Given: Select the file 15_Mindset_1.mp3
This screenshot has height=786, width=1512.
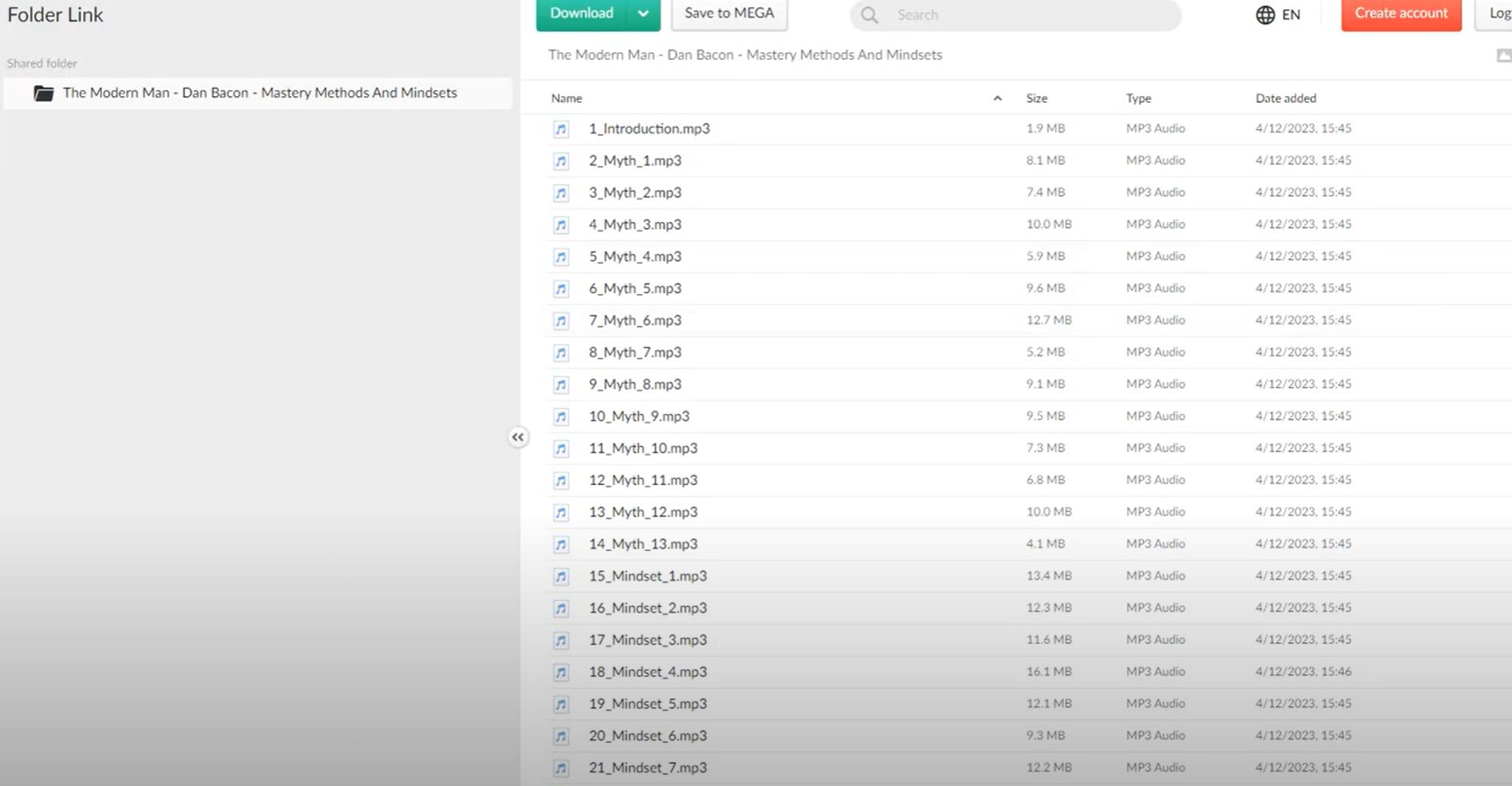Looking at the screenshot, I should [x=647, y=576].
